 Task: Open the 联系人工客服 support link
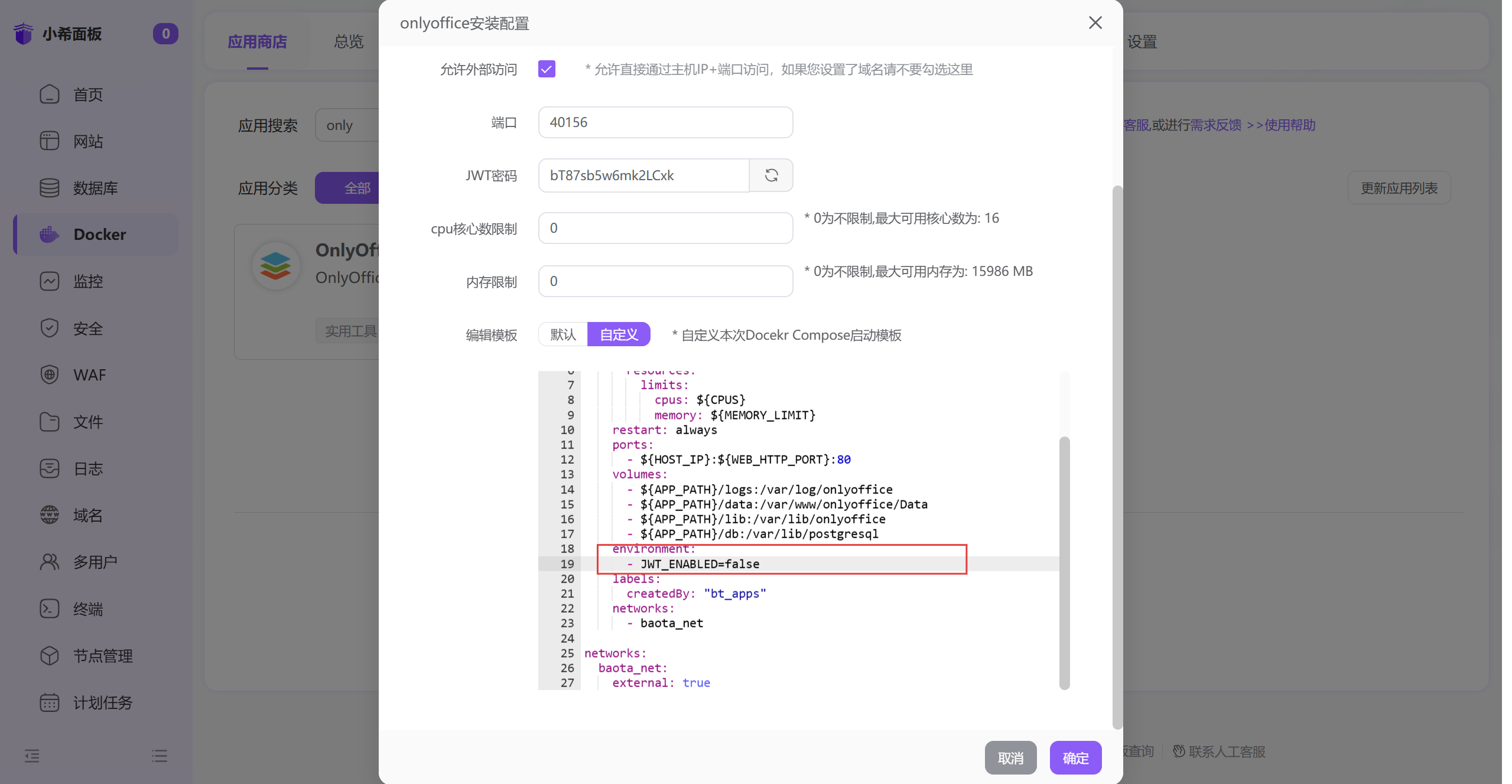(x=1227, y=751)
